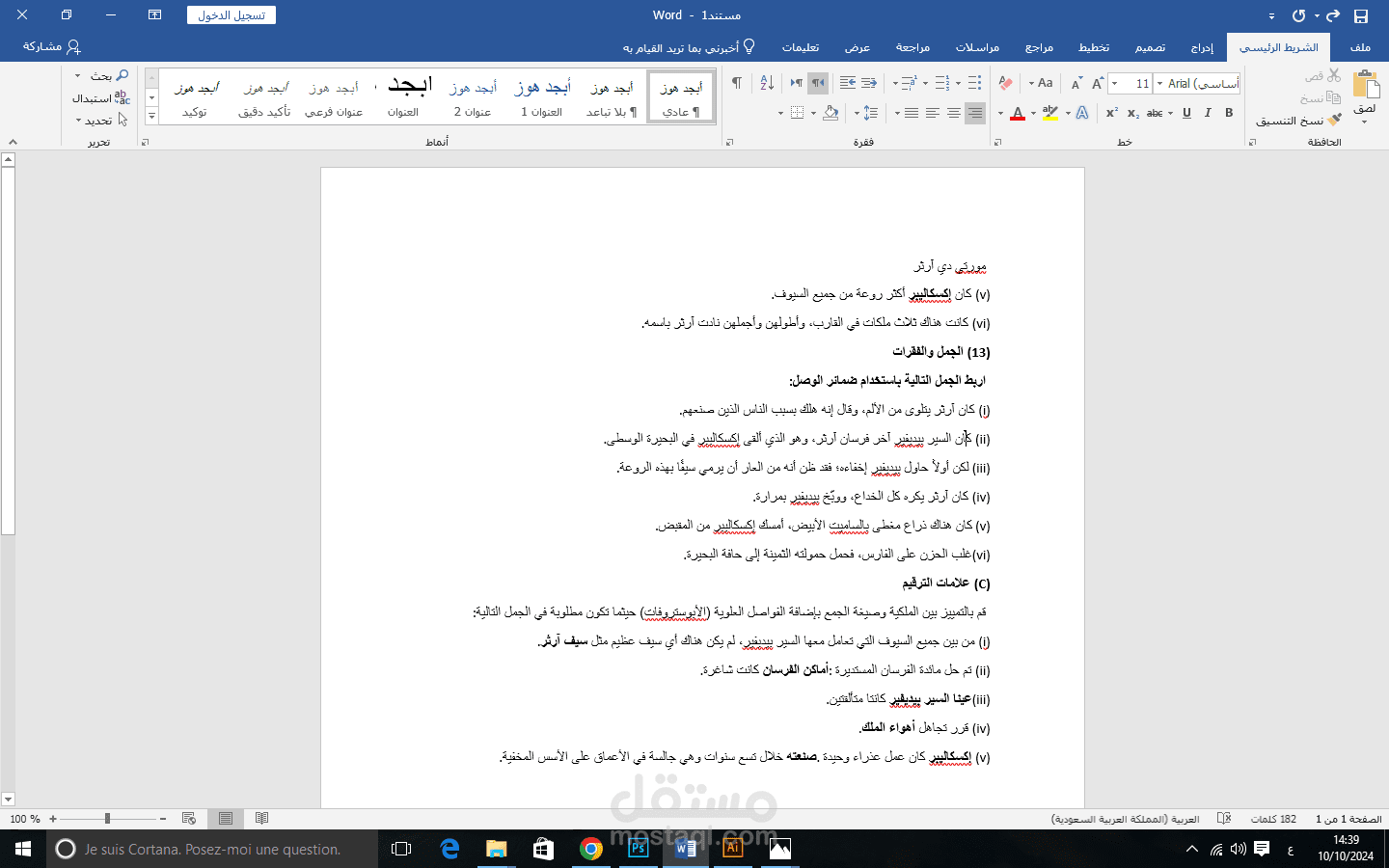This screenshot has height=868, width=1389.
Task: Click the line and paragraph spacing icon
Action: (x=871, y=113)
